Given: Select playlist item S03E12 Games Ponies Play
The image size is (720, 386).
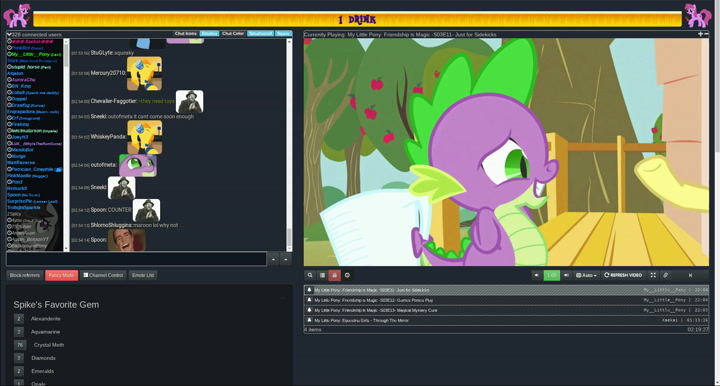Looking at the screenshot, I should point(506,300).
